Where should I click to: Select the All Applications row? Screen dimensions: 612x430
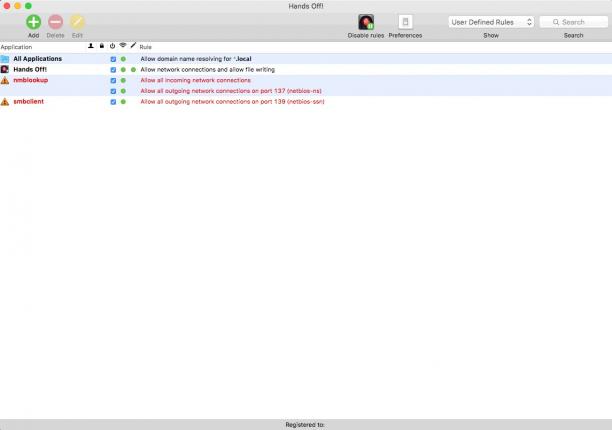click(x=306, y=59)
